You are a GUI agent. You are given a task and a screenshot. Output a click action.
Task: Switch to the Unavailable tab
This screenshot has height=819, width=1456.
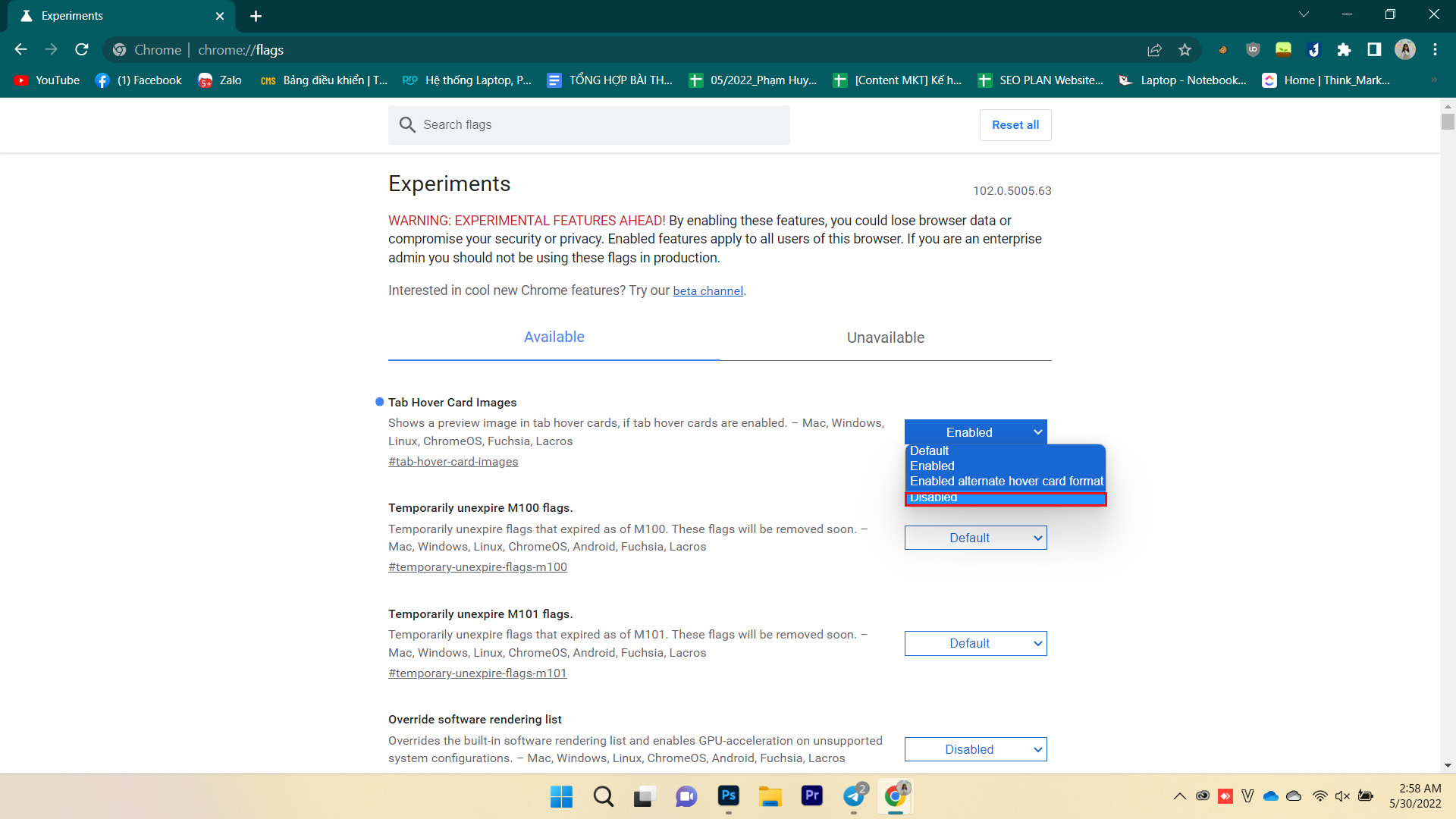(886, 337)
